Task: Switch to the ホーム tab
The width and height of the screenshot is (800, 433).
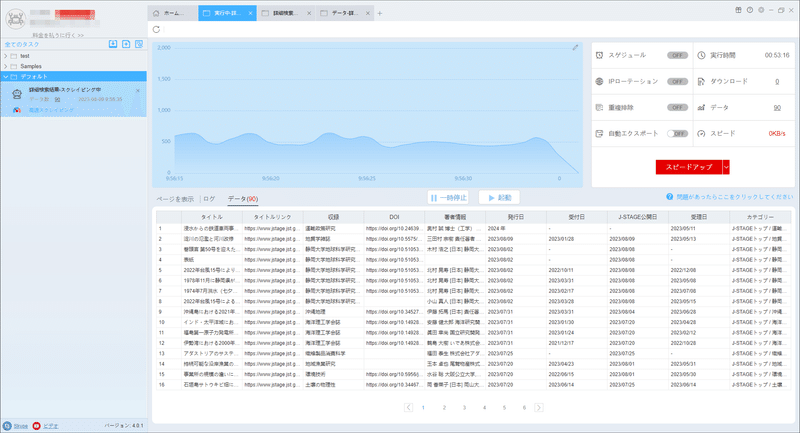Action: click(x=173, y=13)
